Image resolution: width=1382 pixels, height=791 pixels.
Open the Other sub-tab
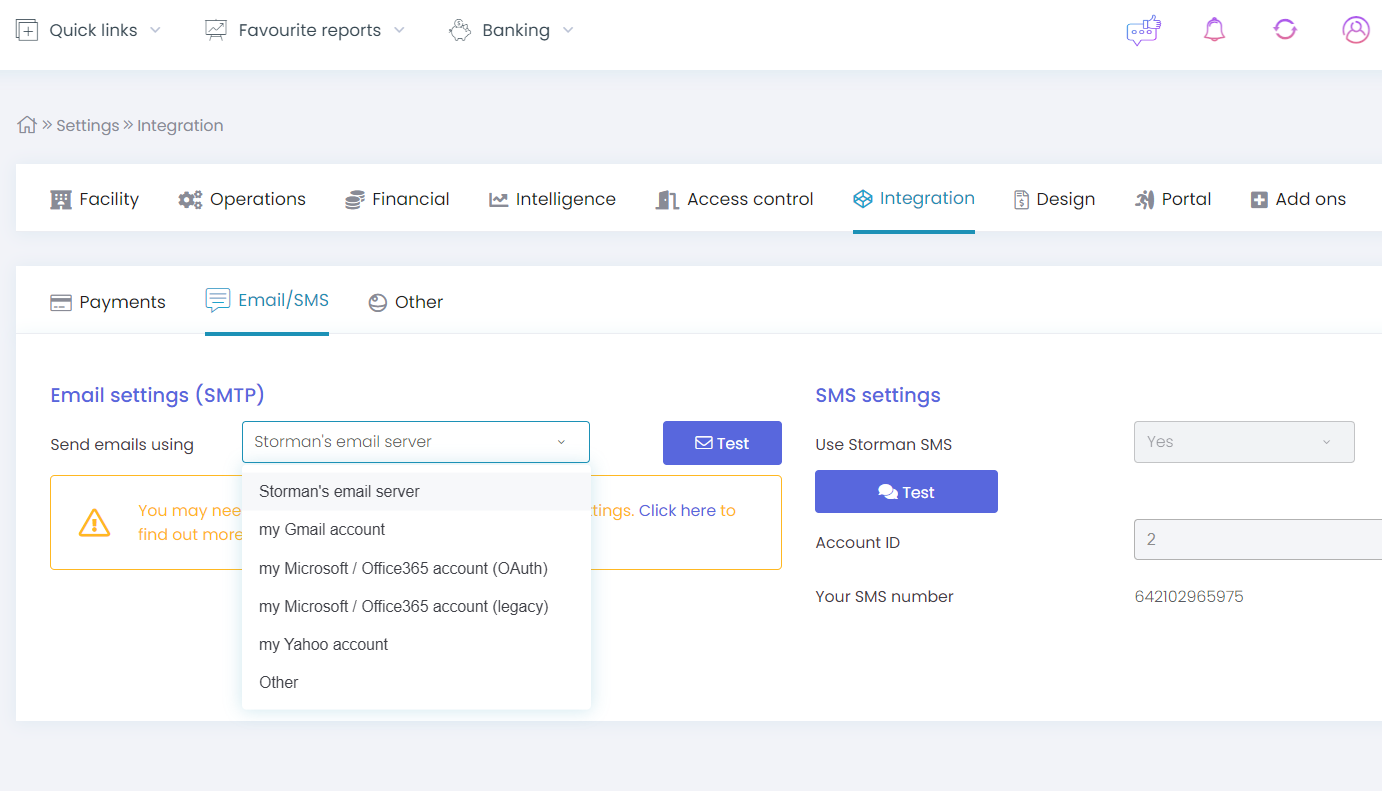coord(406,302)
